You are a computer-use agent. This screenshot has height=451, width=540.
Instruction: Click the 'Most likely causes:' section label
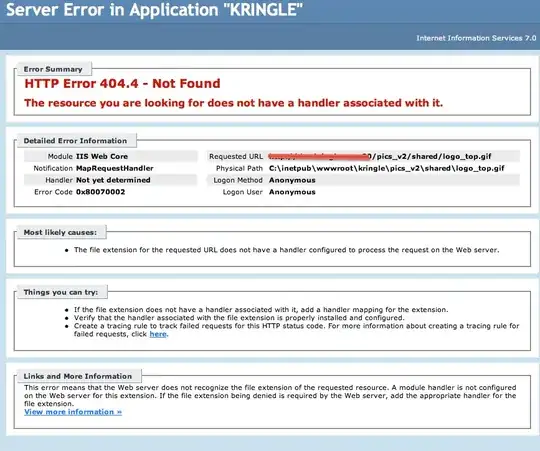coord(60,232)
